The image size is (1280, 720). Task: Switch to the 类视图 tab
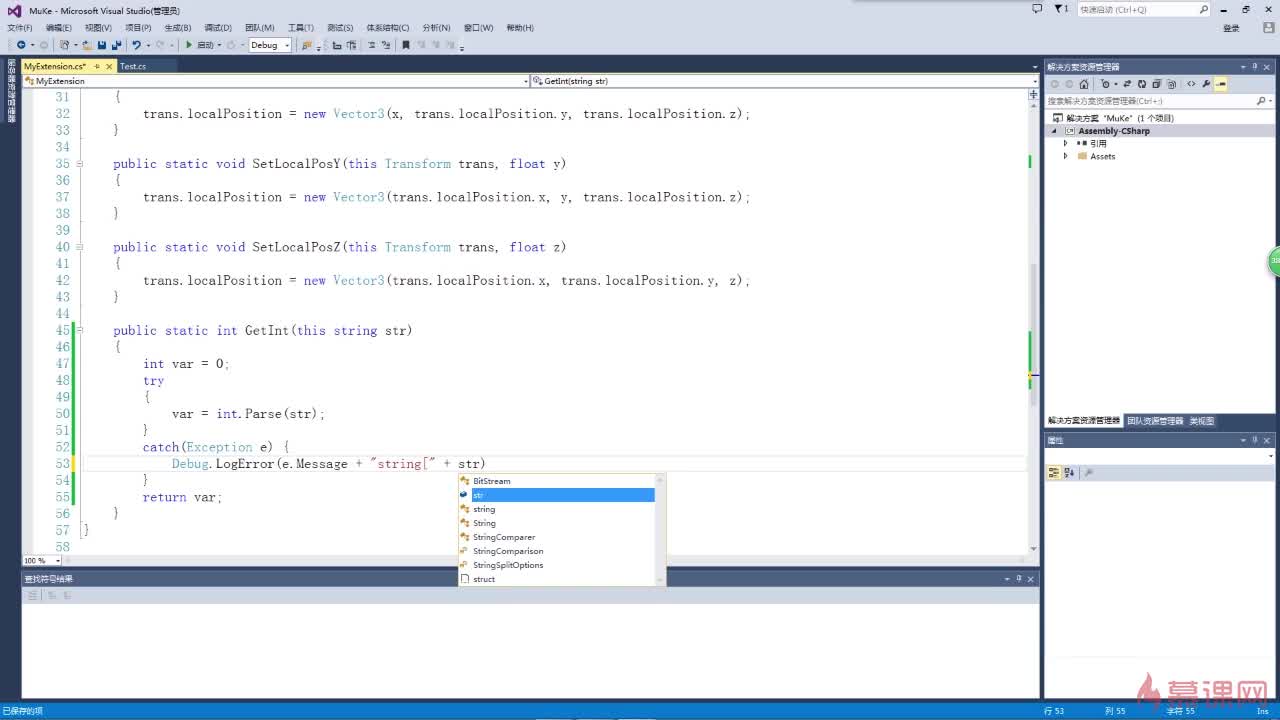(1201, 421)
